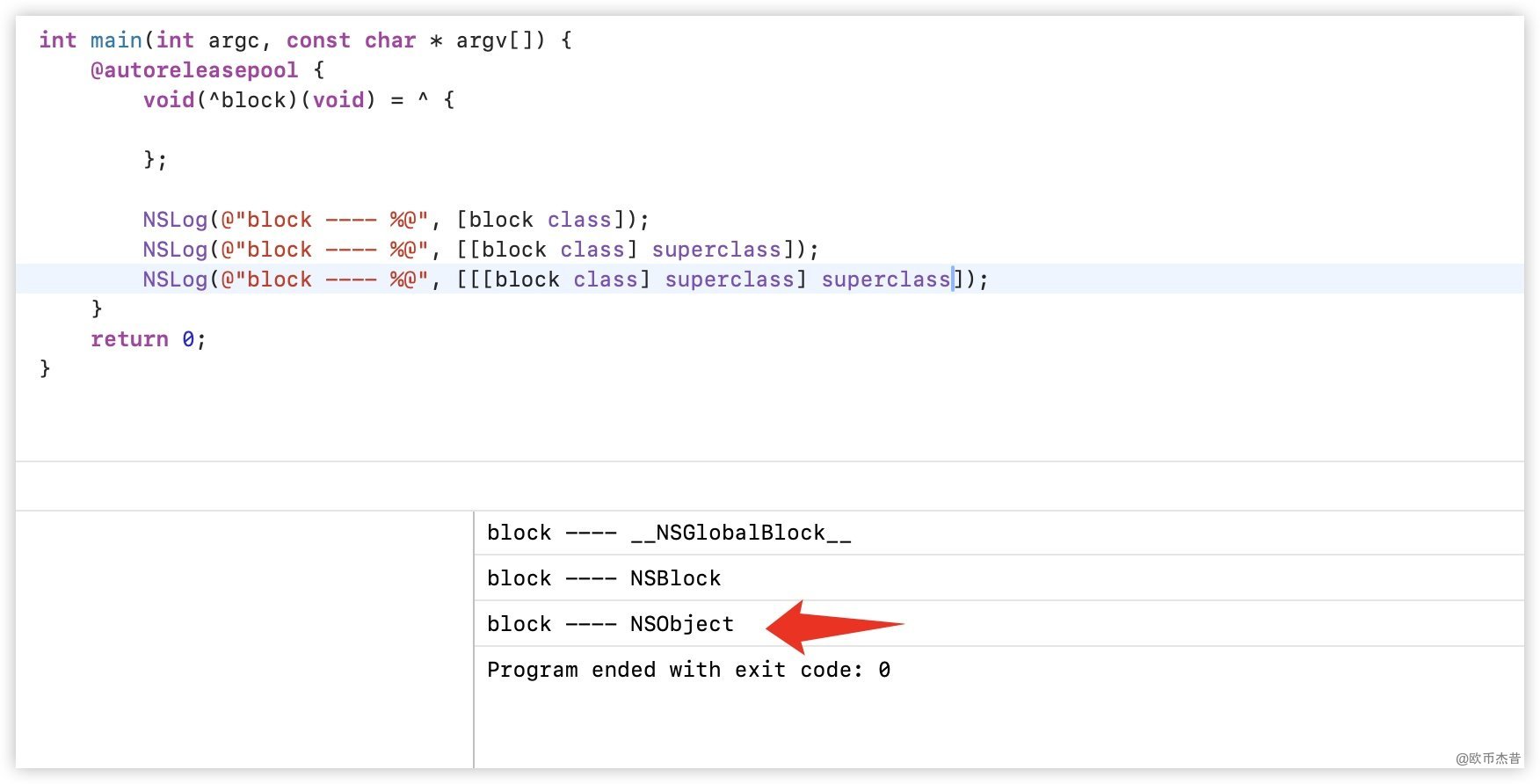Click last 'superclass' on the highlighted line
Viewport: 1540px width, 784px height.
tap(885, 279)
